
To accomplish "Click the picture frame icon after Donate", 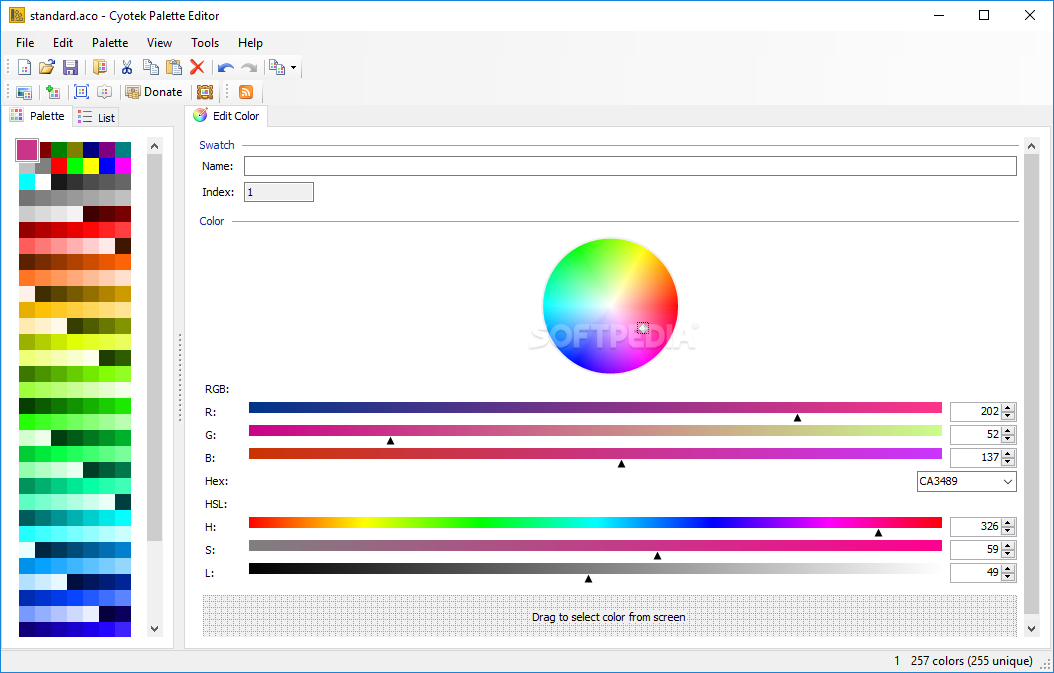I will [205, 92].
